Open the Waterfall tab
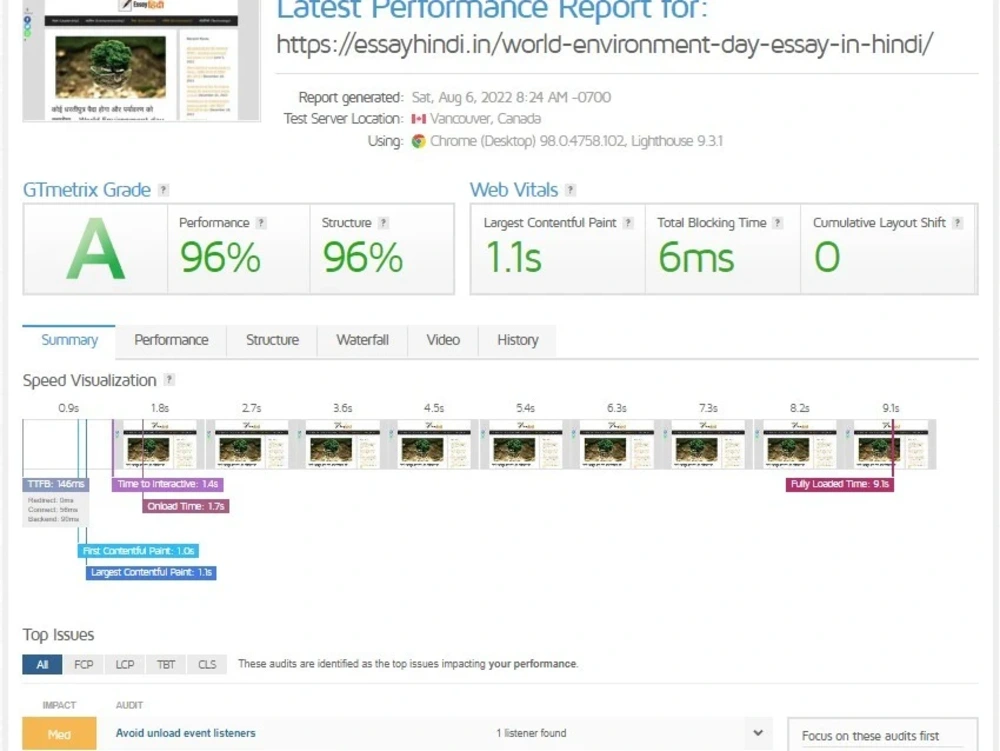The width and height of the screenshot is (1000, 751). 362,341
